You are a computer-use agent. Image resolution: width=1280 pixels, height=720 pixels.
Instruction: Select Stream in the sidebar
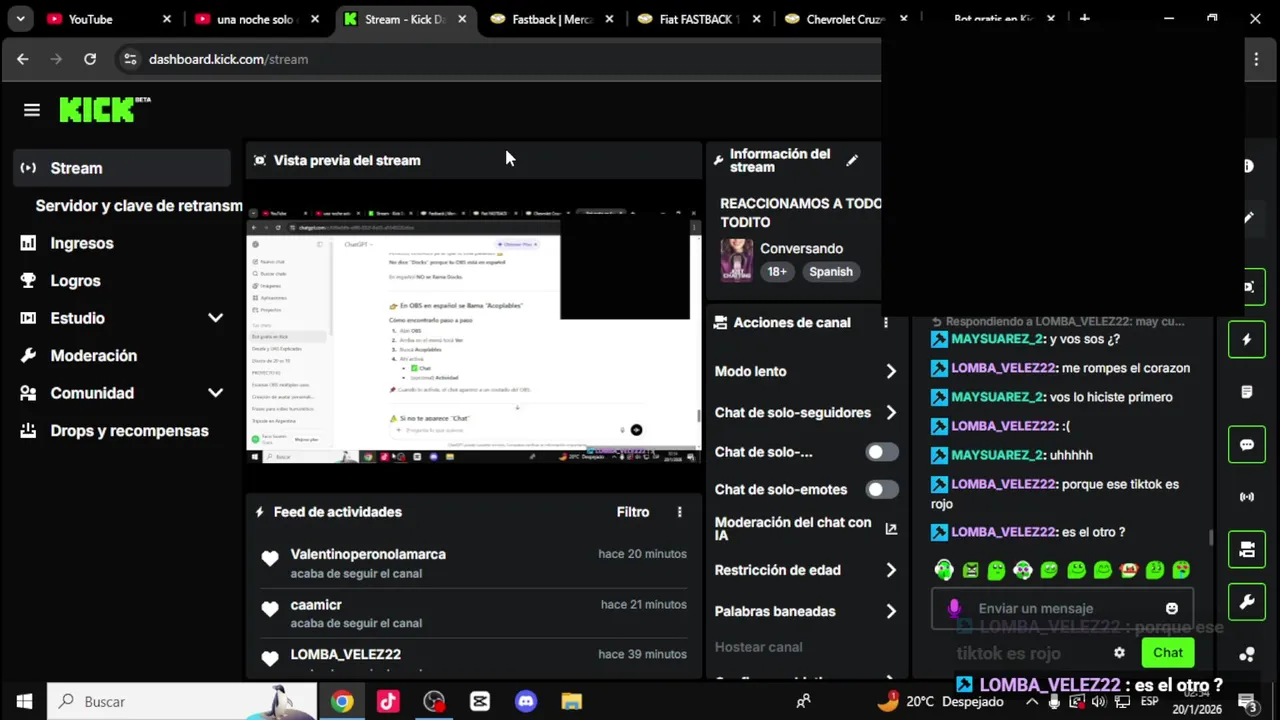click(122, 168)
